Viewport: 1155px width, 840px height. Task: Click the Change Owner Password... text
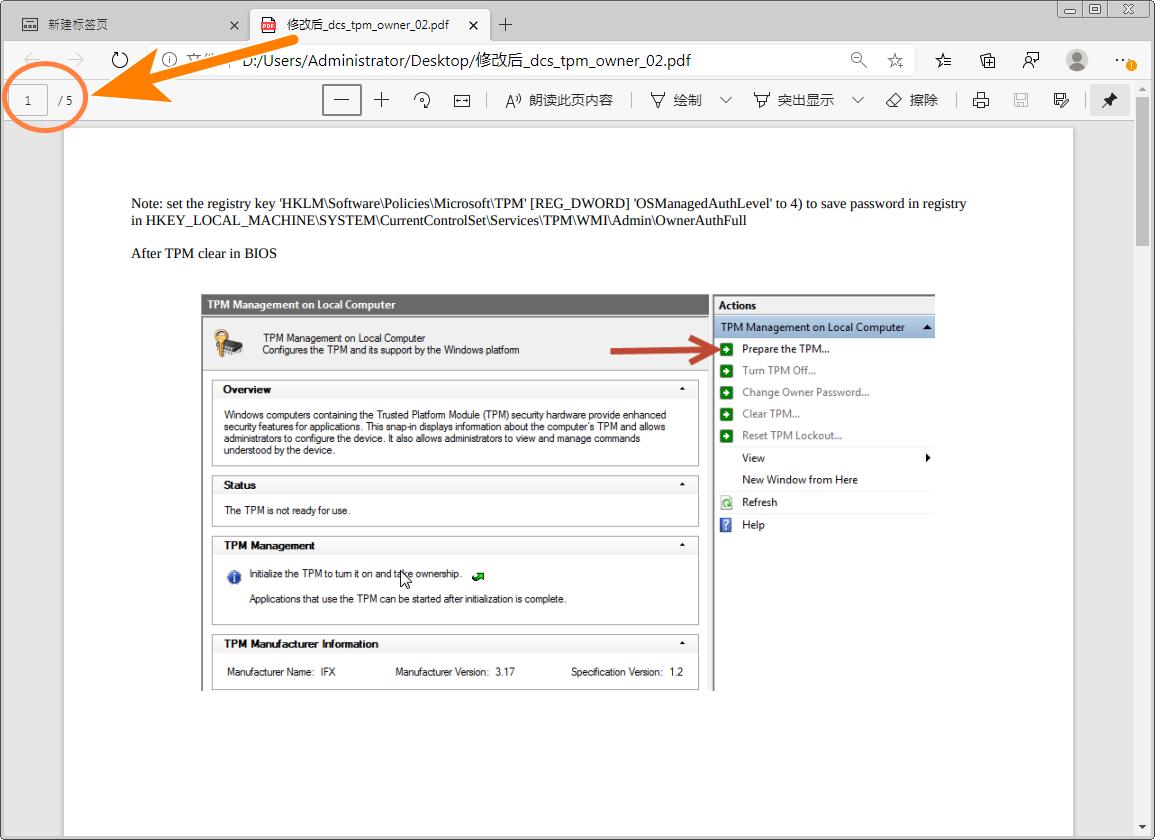[x=805, y=392]
